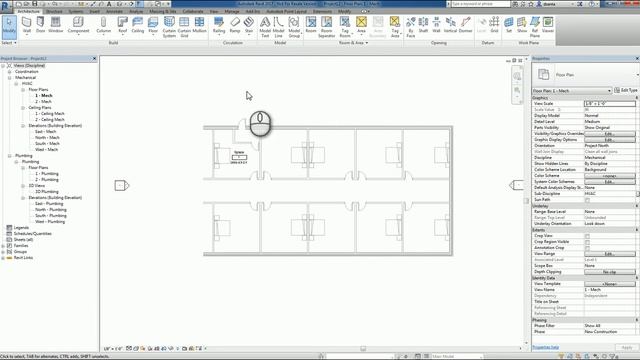Click Edit for Visibility/Graphics Overrides
The image size is (640, 360).
(609, 134)
